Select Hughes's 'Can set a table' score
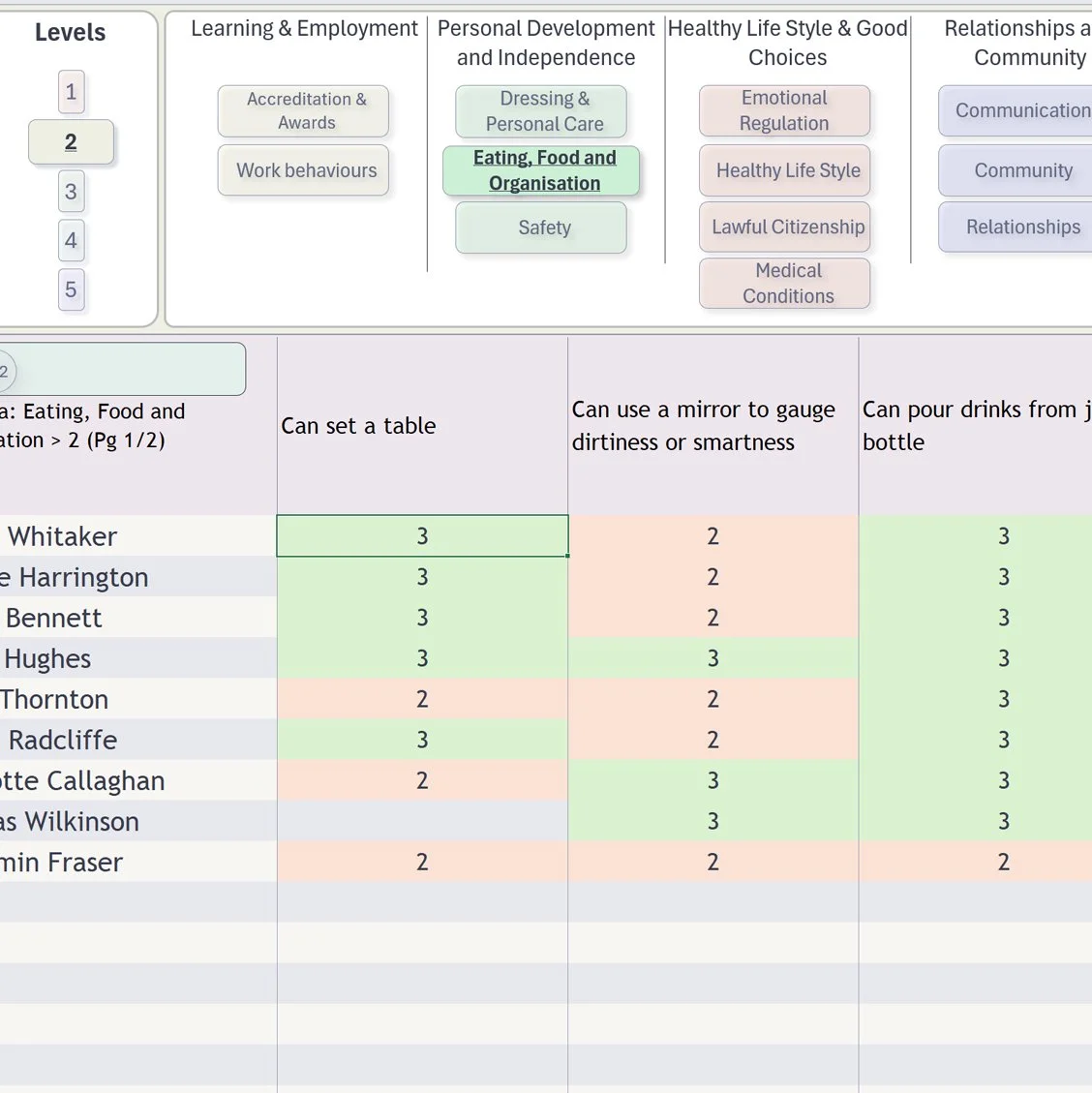Viewport: 1092px width, 1093px height. (422, 658)
